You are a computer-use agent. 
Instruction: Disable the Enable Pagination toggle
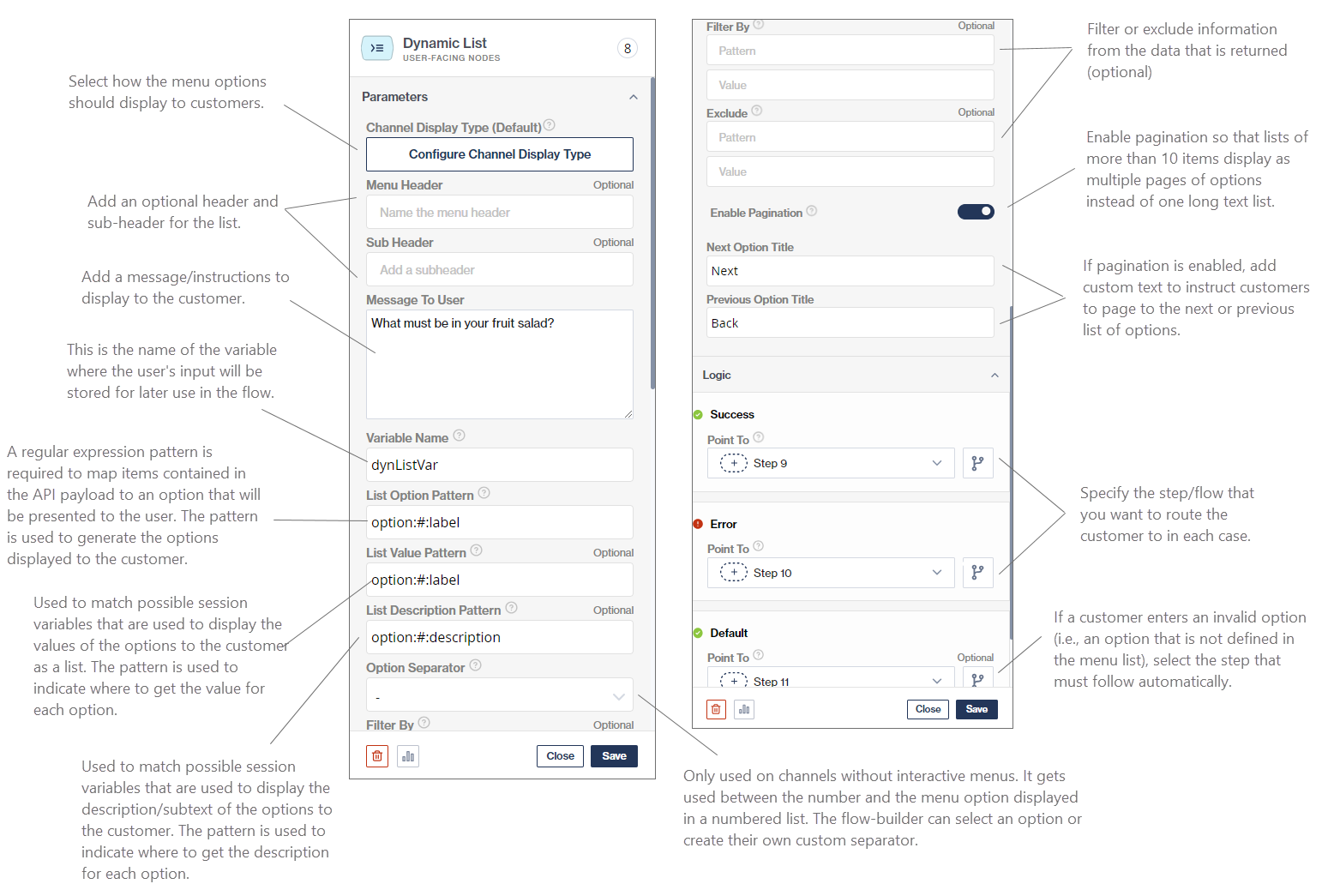pyautogui.click(x=976, y=211)
